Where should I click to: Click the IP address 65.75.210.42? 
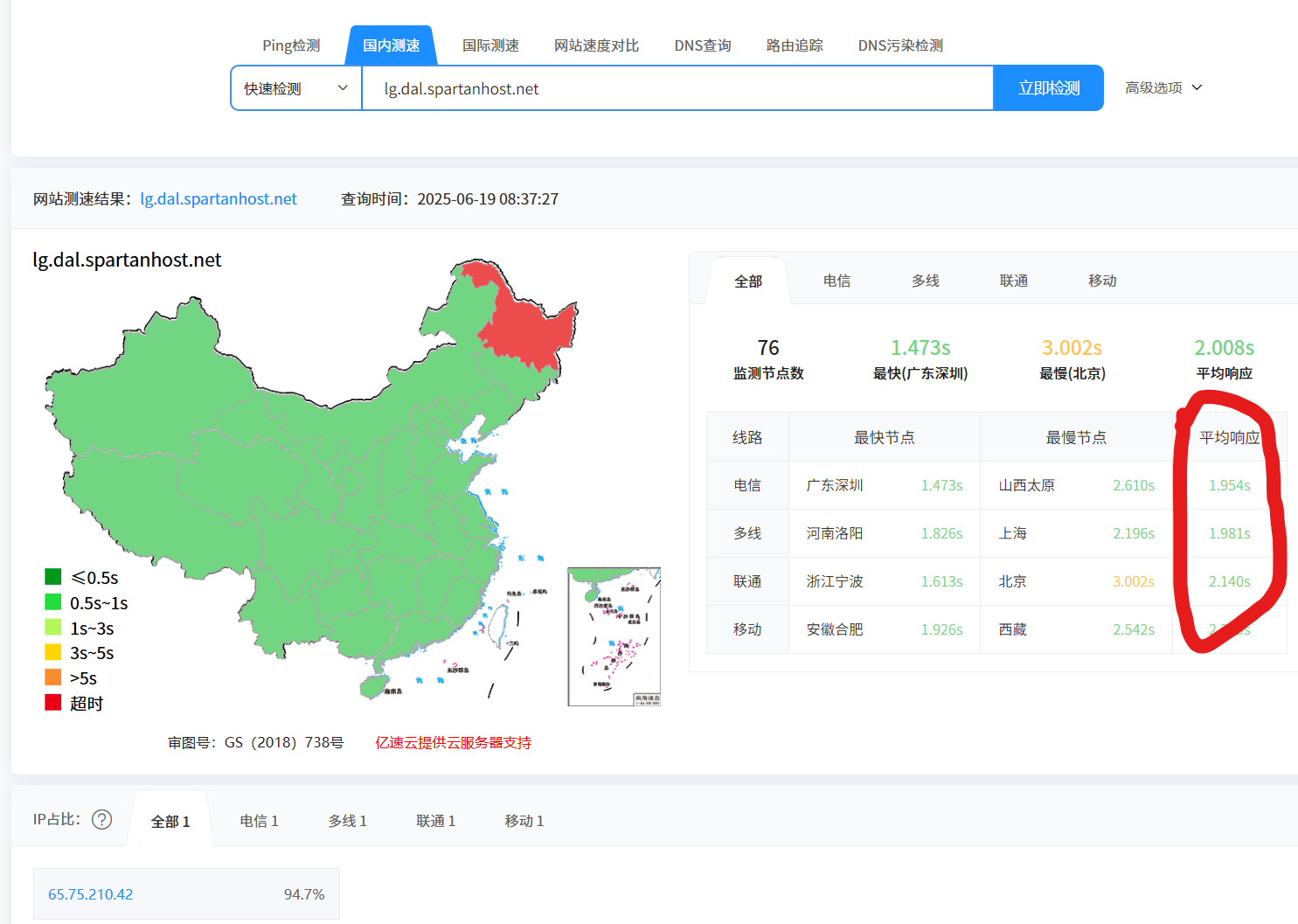(91, 894)
